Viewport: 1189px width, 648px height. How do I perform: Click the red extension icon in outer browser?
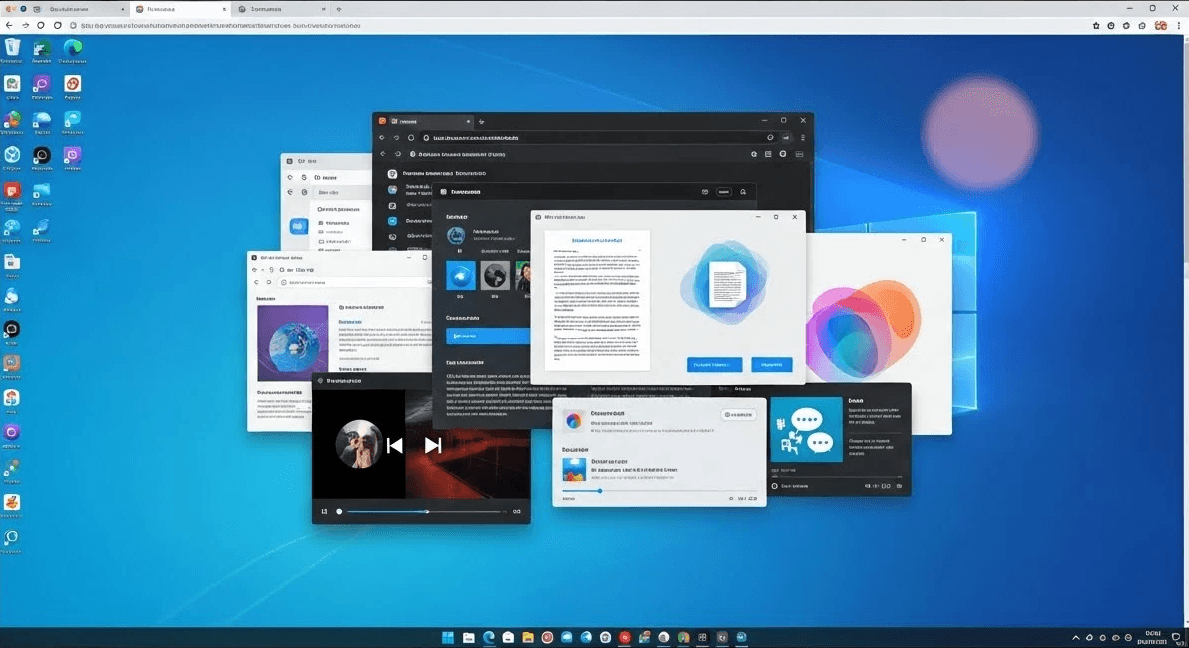(x=1160, y=25)
